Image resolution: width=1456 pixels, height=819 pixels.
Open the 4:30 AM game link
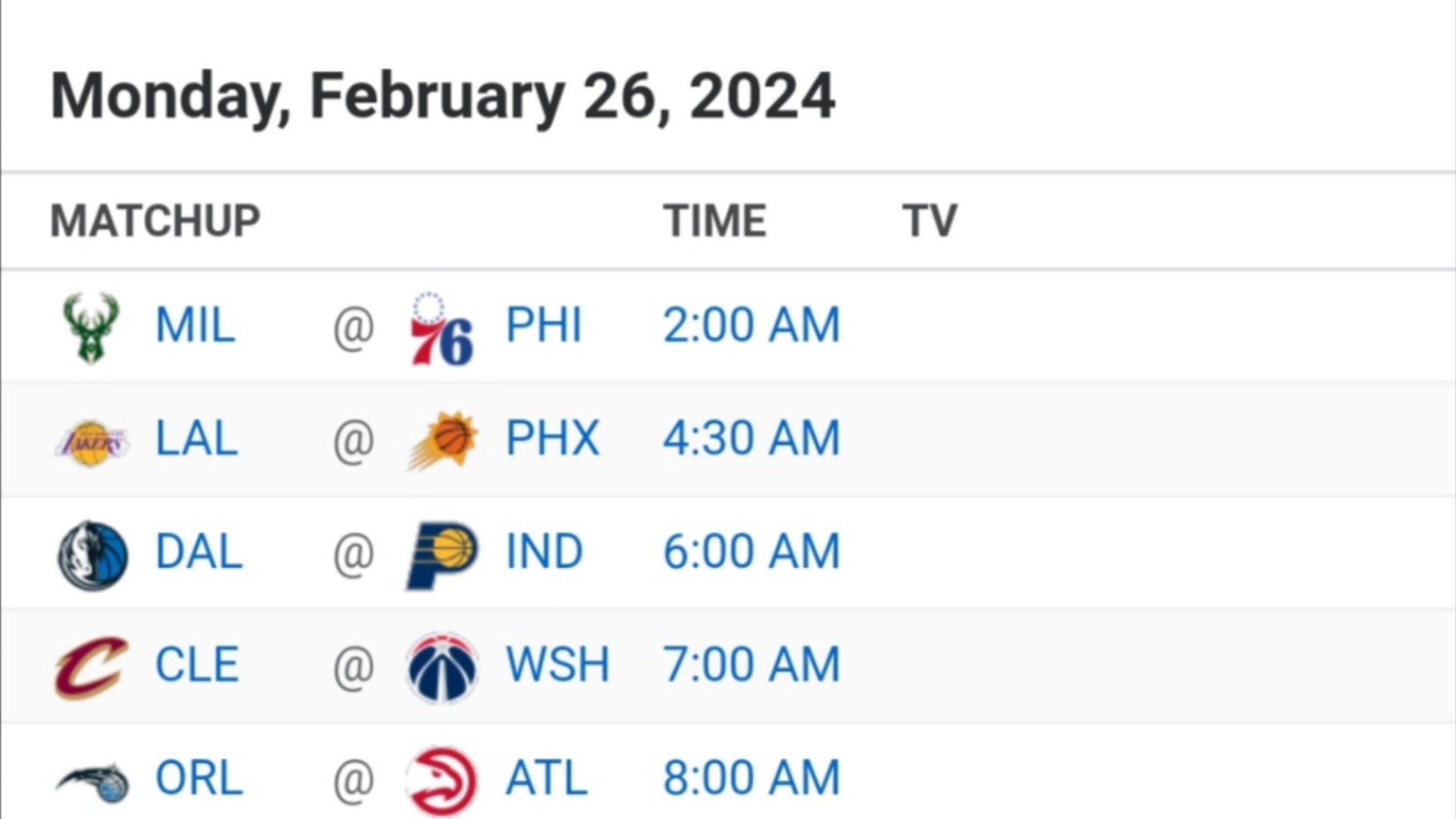752,438
